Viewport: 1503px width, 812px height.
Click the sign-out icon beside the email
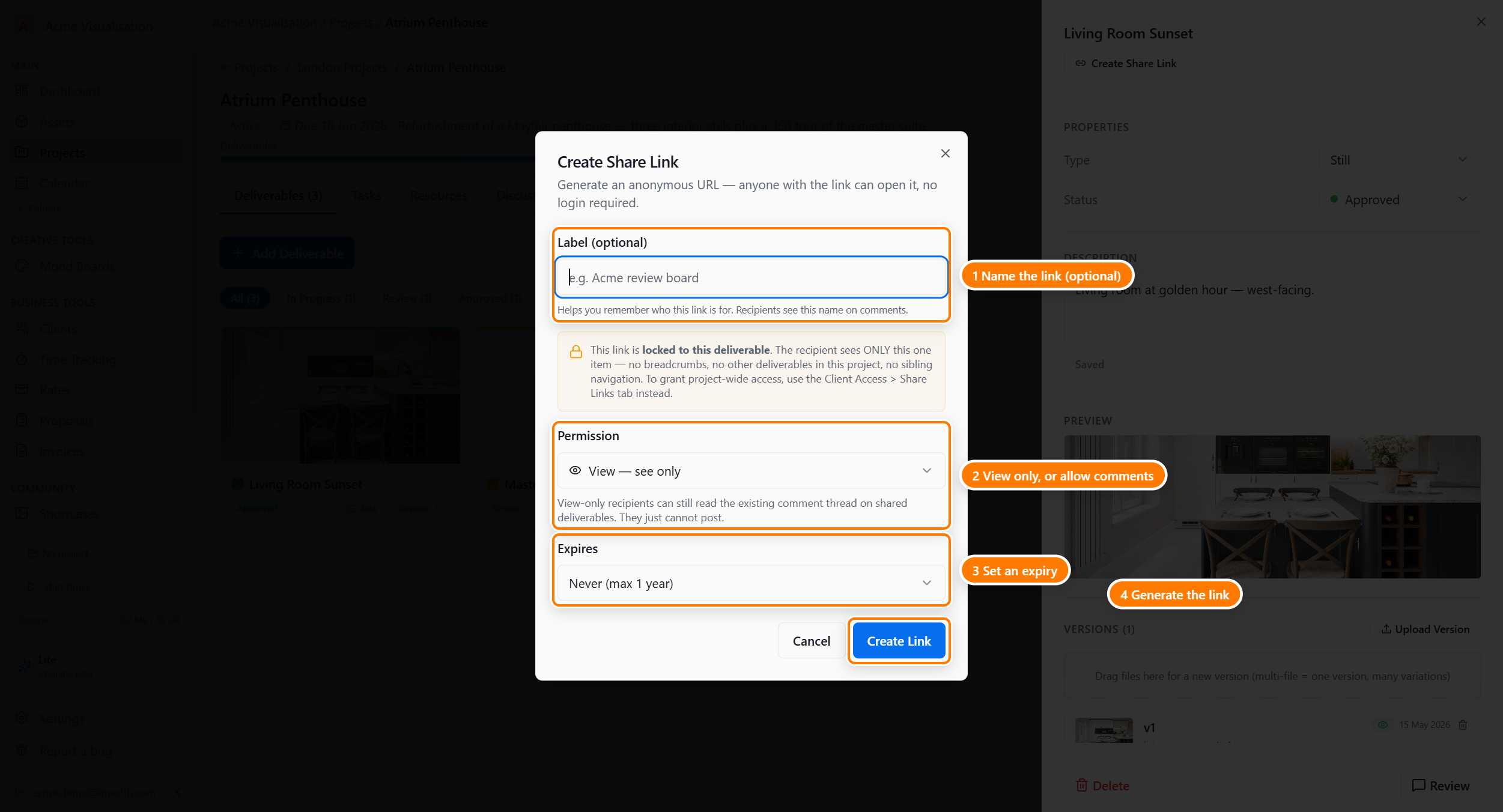(x=19, y=793)
